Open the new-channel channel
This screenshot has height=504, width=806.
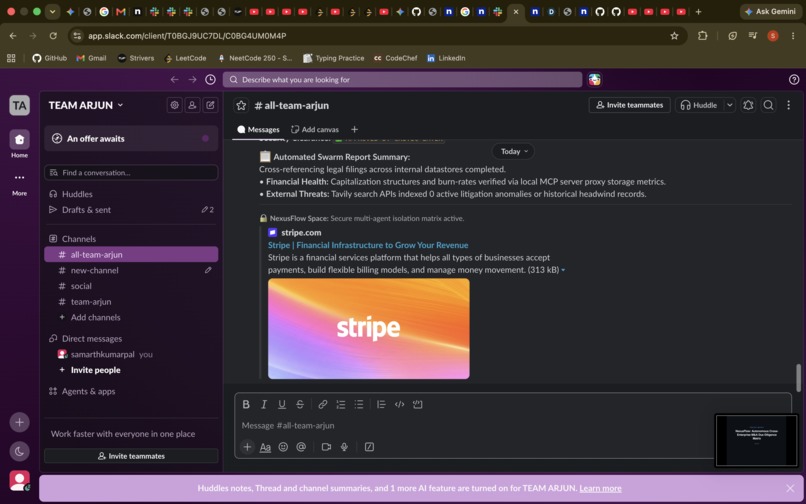pyautogui.click(x=131, y=270)
